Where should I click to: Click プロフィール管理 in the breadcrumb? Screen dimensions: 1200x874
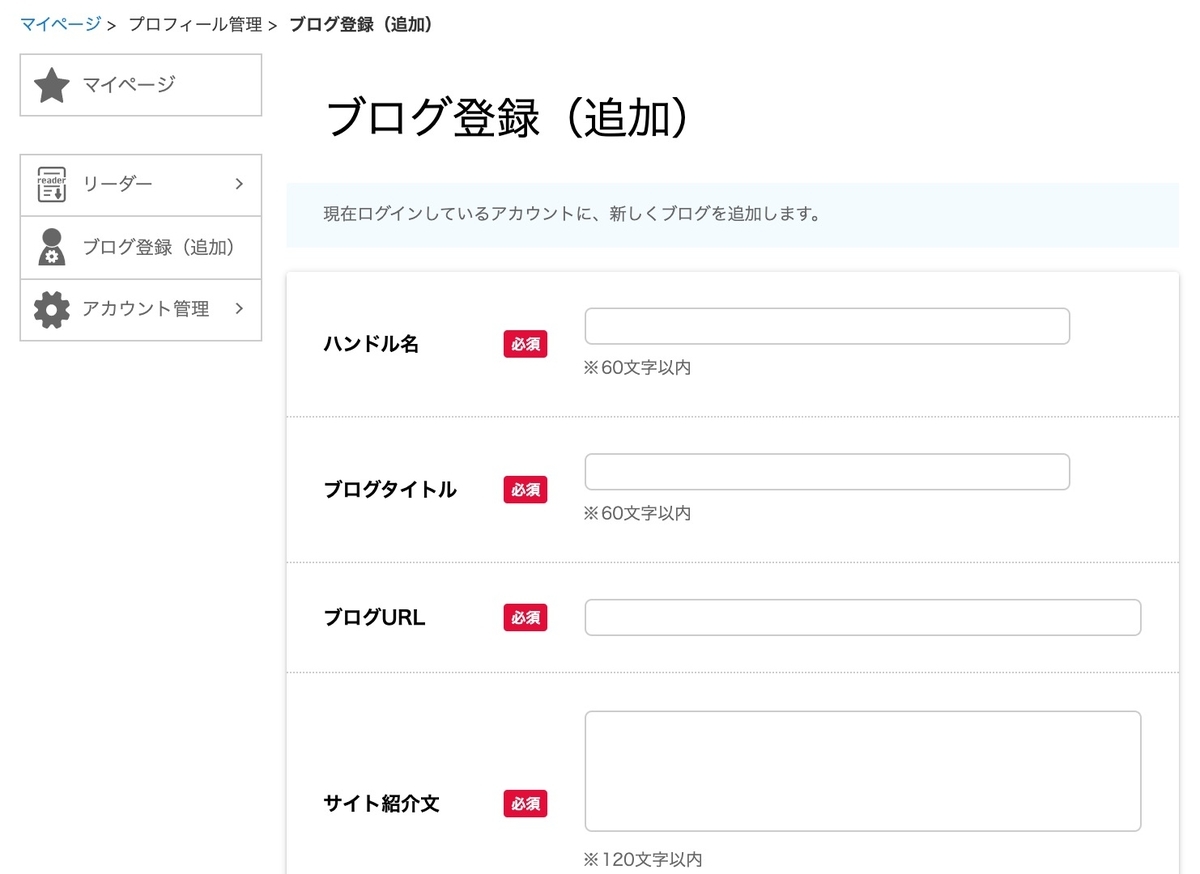[x=195, y=24]
